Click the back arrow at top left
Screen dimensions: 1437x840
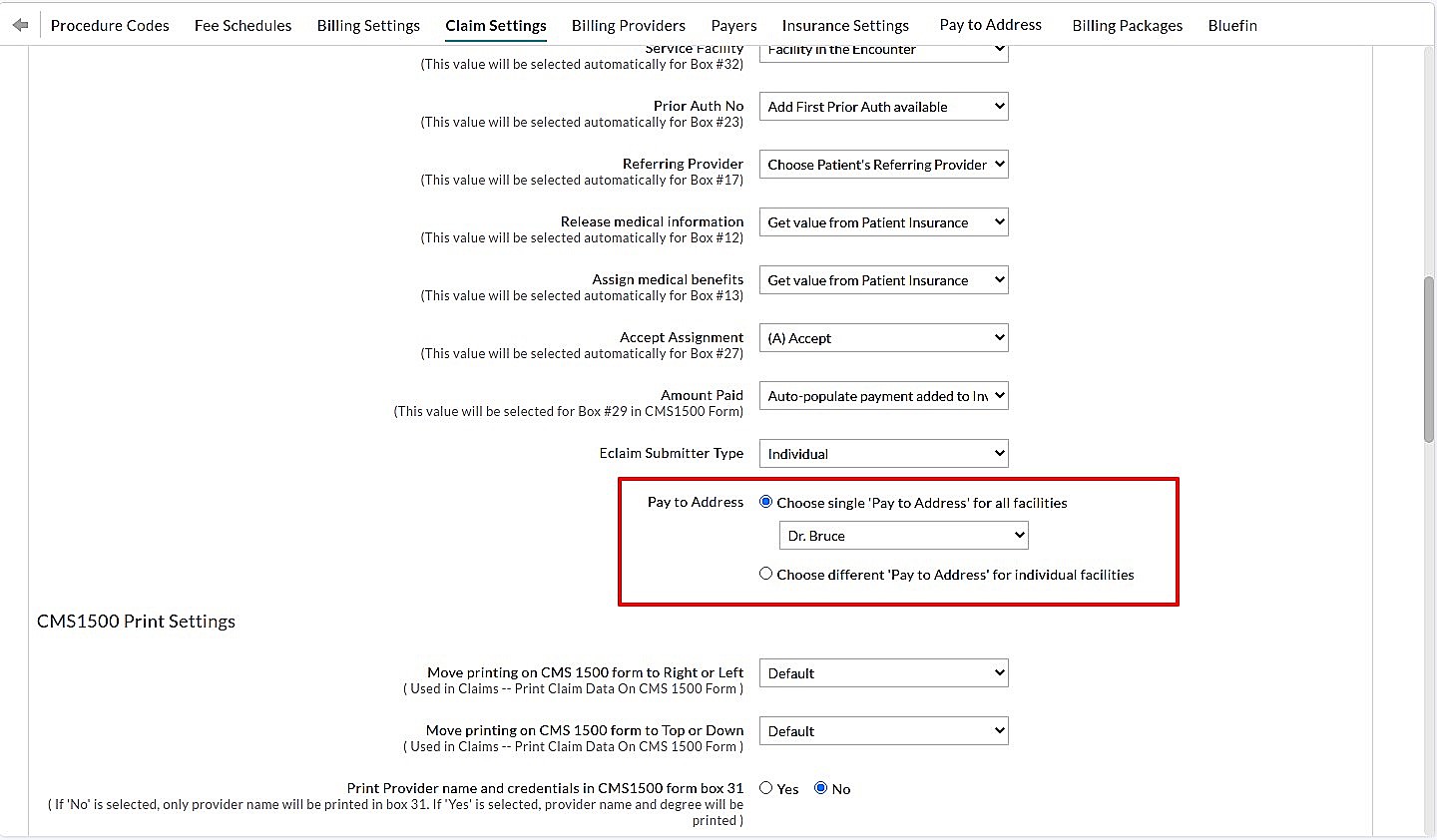point(19,24)
